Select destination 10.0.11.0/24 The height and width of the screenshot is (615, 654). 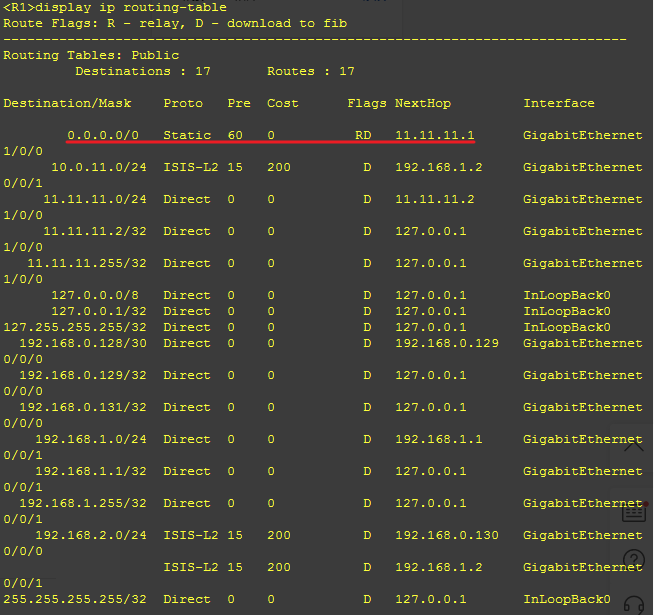[x=99, y=167]
